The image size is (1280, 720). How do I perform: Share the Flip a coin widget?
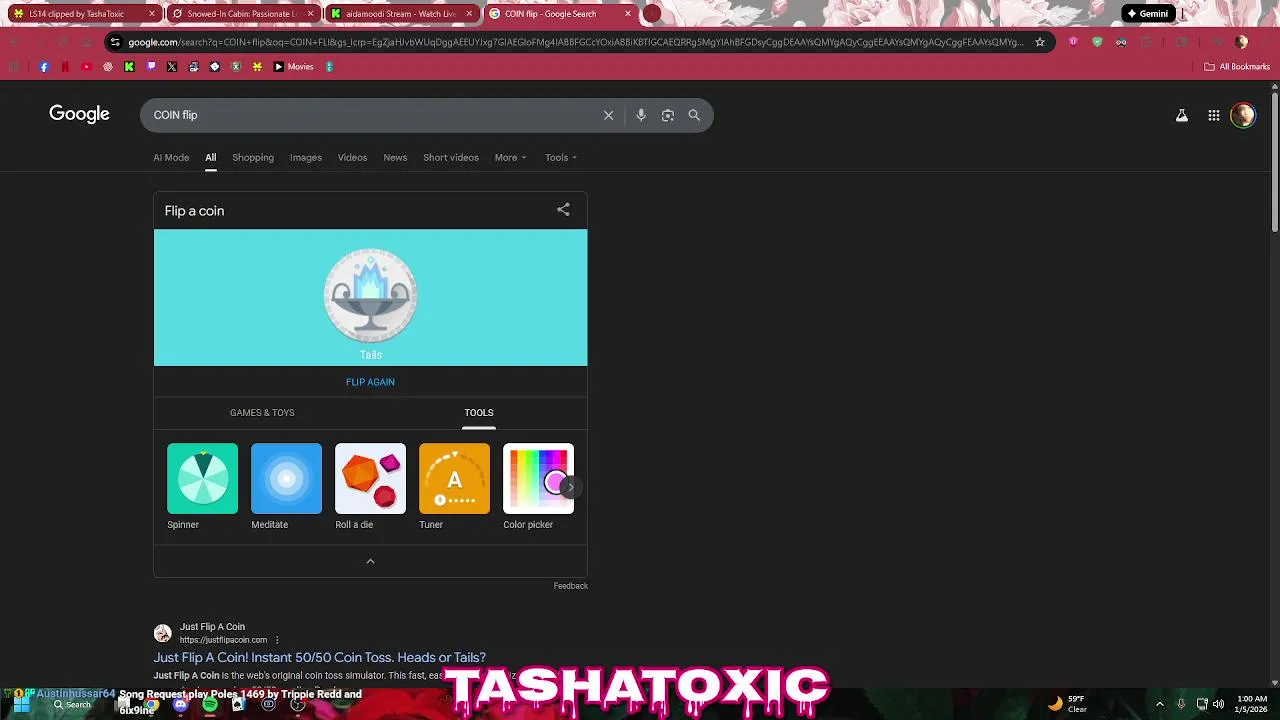point(563,210)
